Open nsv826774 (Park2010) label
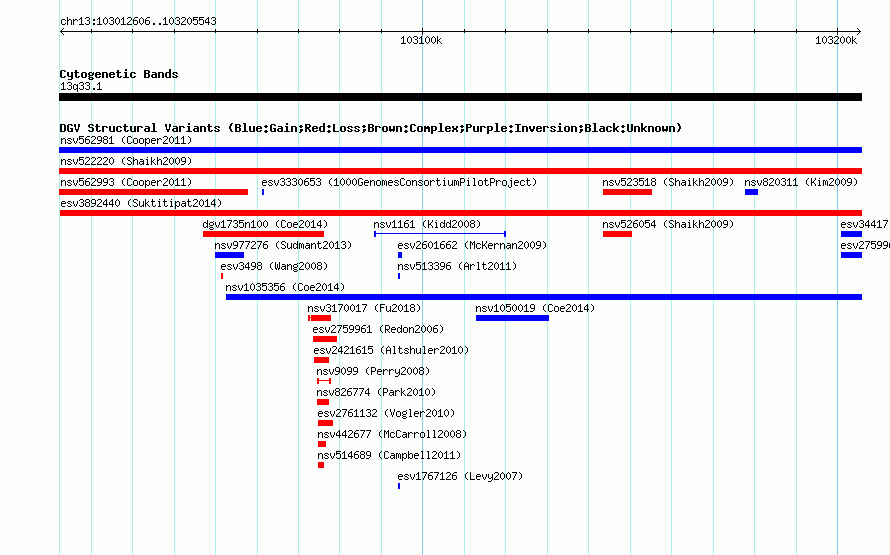 coord(376,392)
